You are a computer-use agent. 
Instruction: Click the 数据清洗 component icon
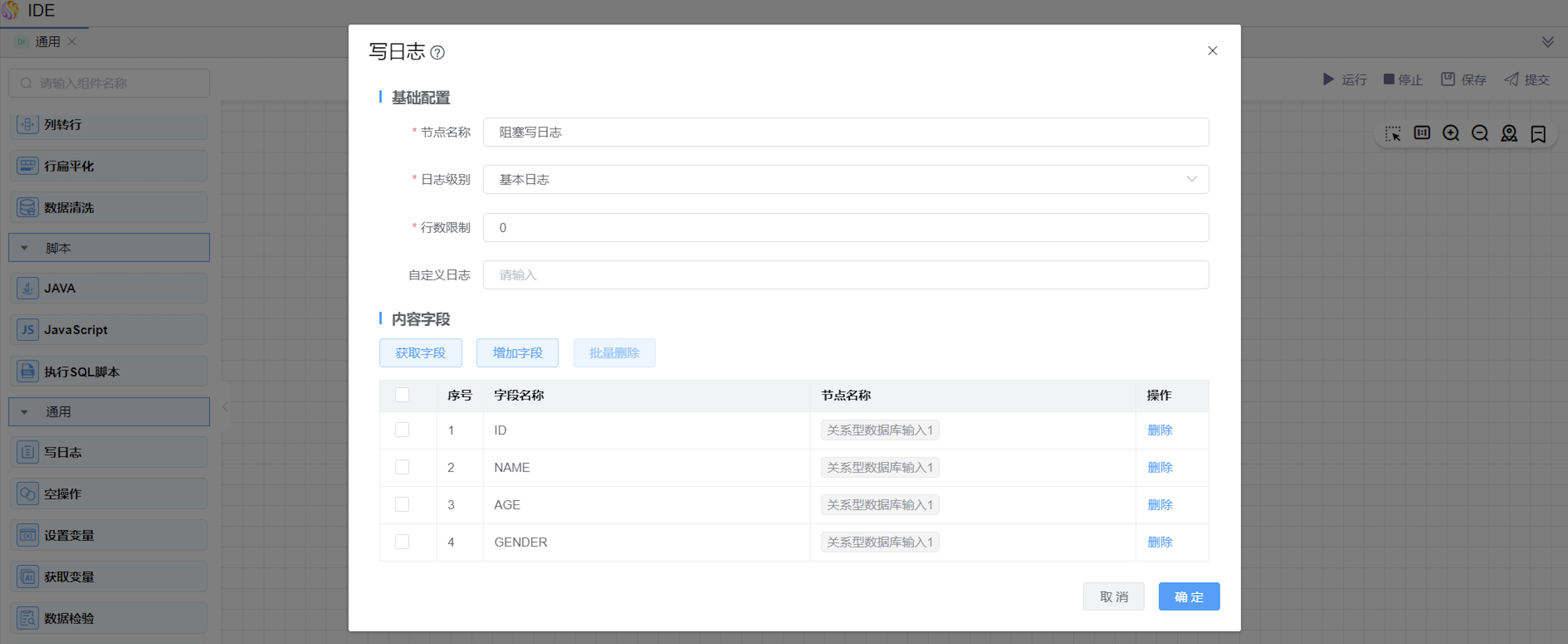(28, 208)
